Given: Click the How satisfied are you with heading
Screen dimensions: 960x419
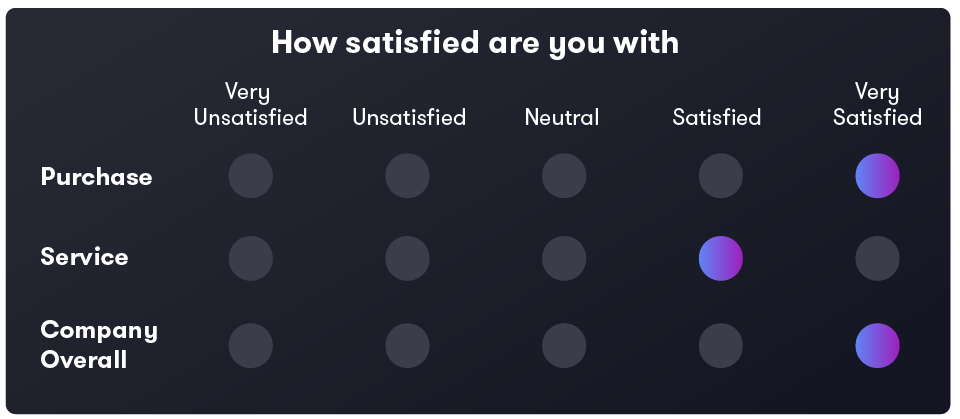Looking at the screenshot, I should coord(475,43).
